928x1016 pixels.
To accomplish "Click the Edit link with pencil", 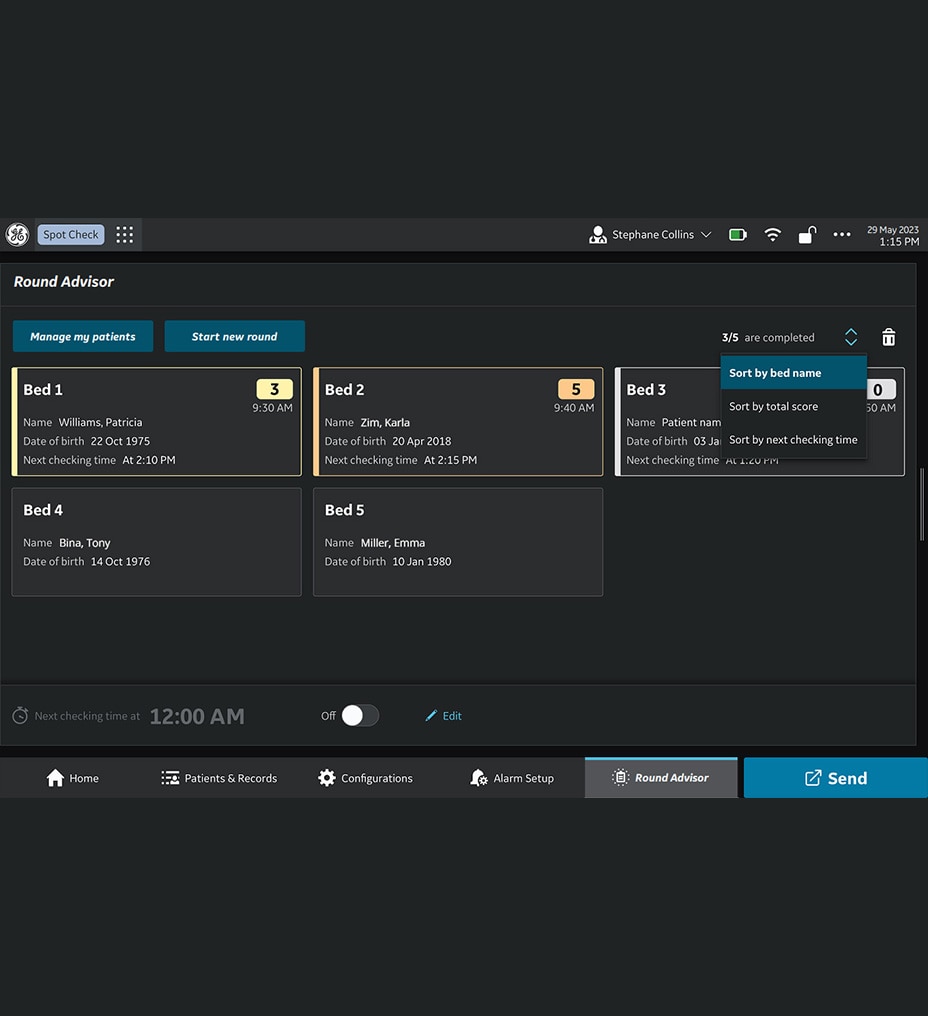I will pos(443,716).
